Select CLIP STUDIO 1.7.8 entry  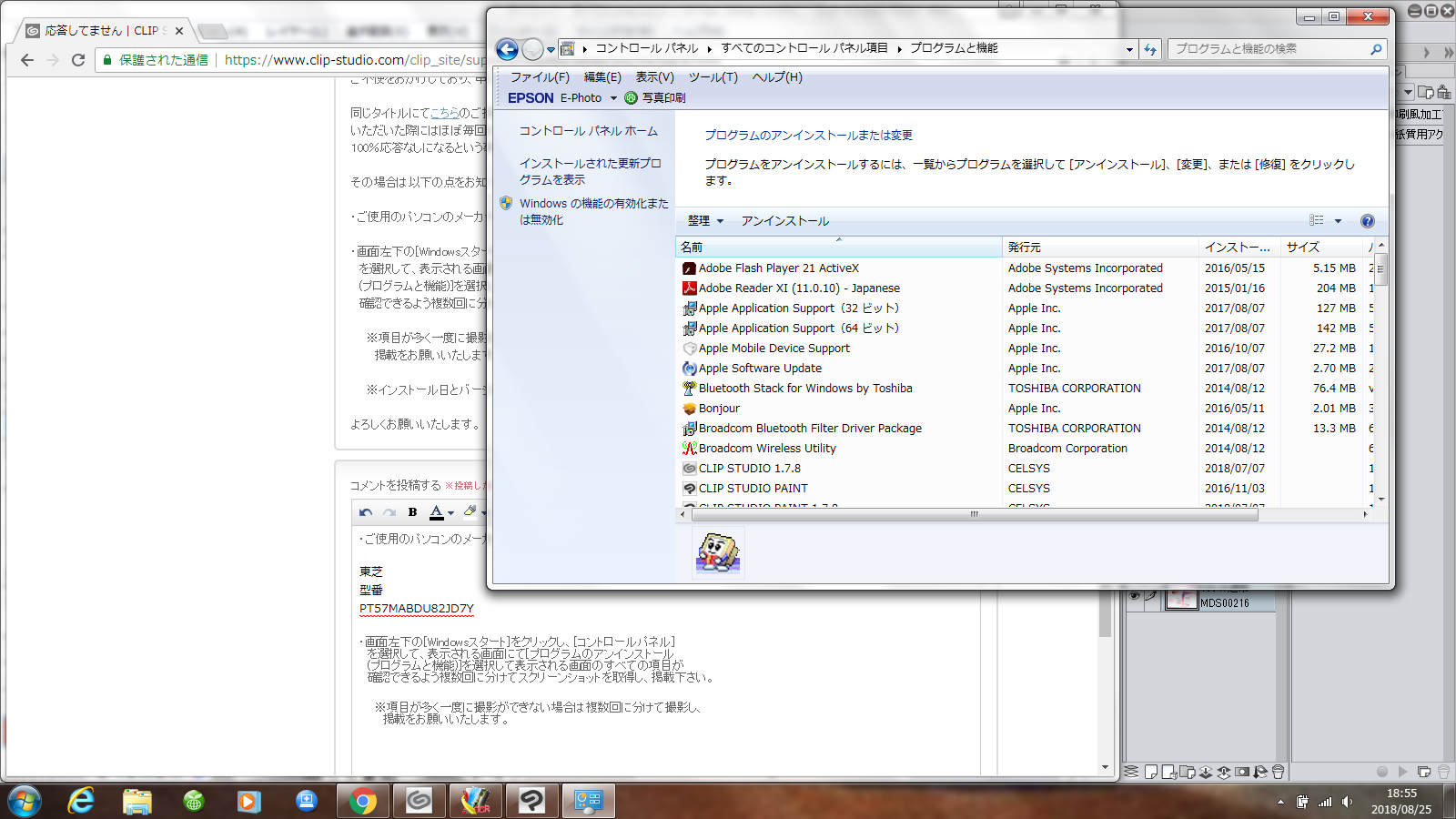(x=1025, y=469)
